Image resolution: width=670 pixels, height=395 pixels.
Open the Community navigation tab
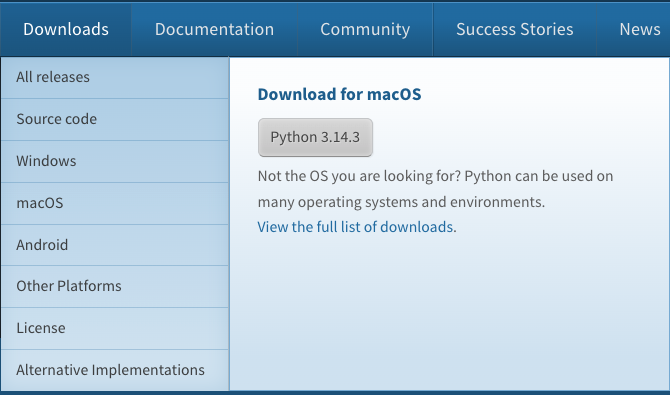click(365, 29)
